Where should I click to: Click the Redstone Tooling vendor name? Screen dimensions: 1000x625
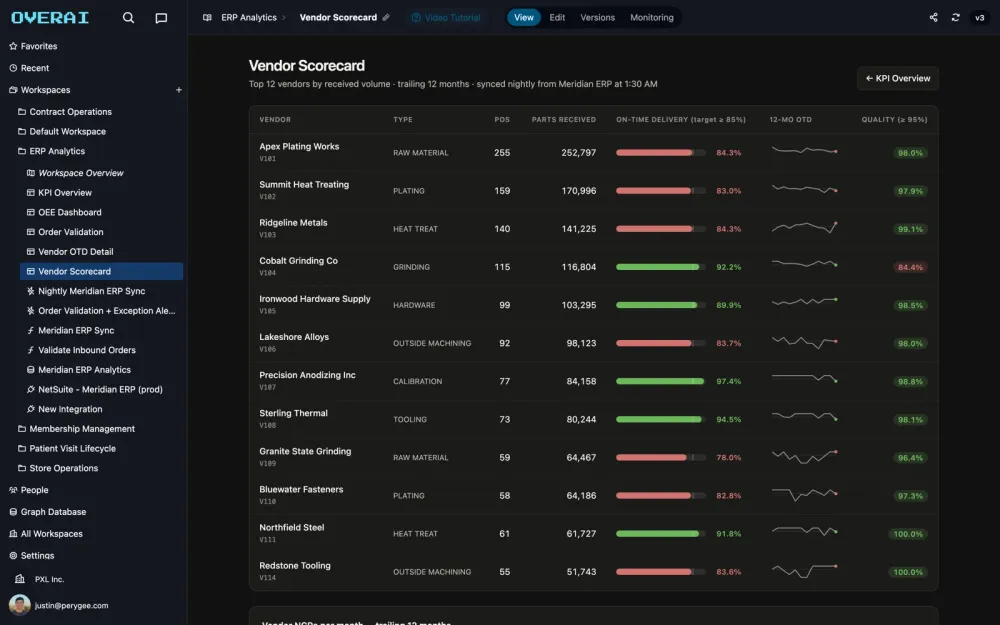(x=295, y=566)
